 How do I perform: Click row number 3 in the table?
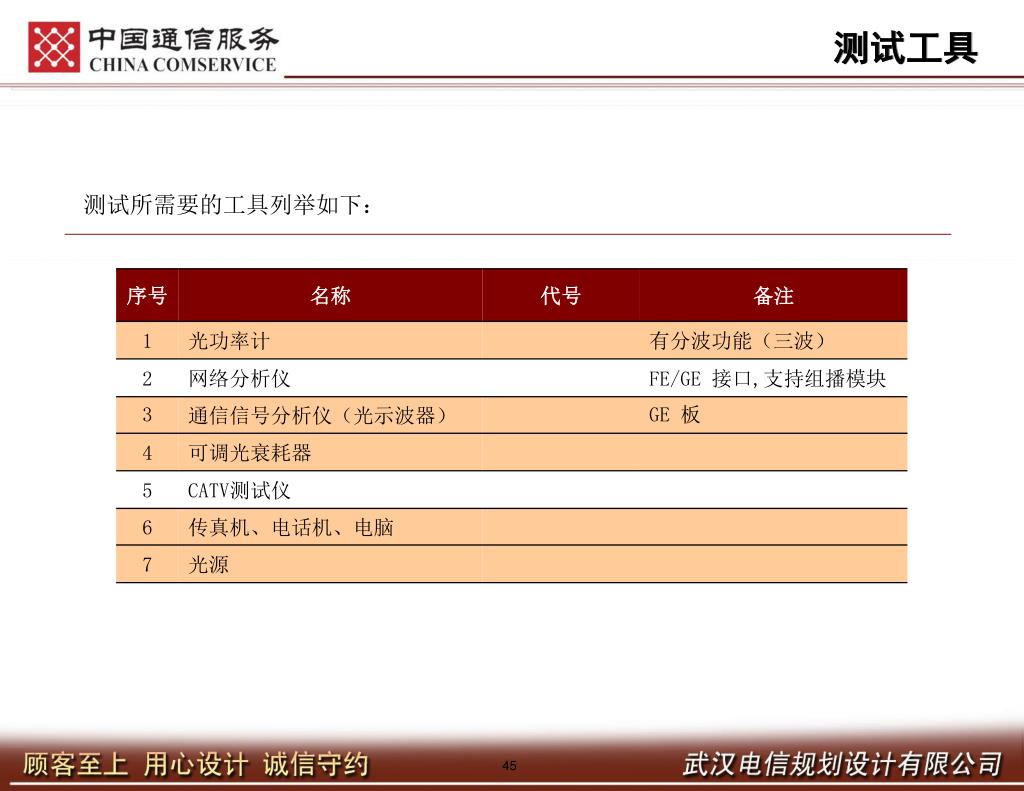[147, 415]
